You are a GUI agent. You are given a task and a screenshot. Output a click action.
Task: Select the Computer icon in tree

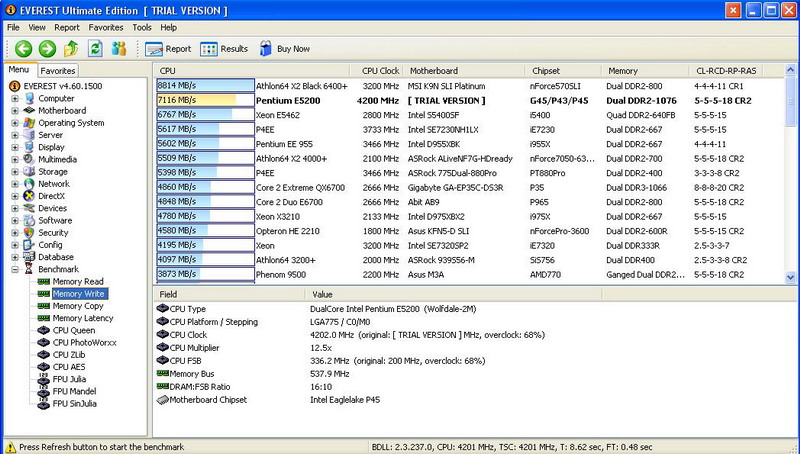pyautogui.click(x=30, y=98)
